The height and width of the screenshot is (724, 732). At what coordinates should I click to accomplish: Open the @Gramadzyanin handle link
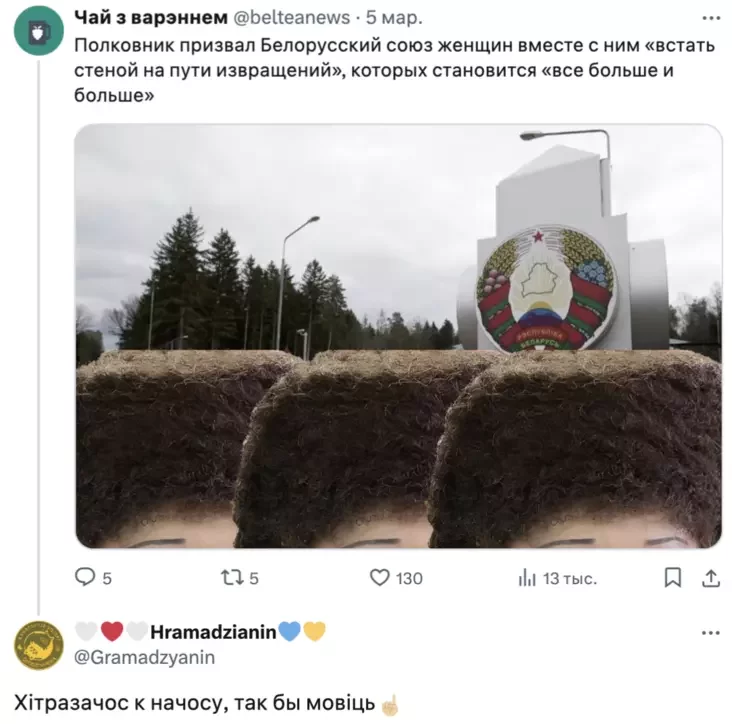[145, 657]
